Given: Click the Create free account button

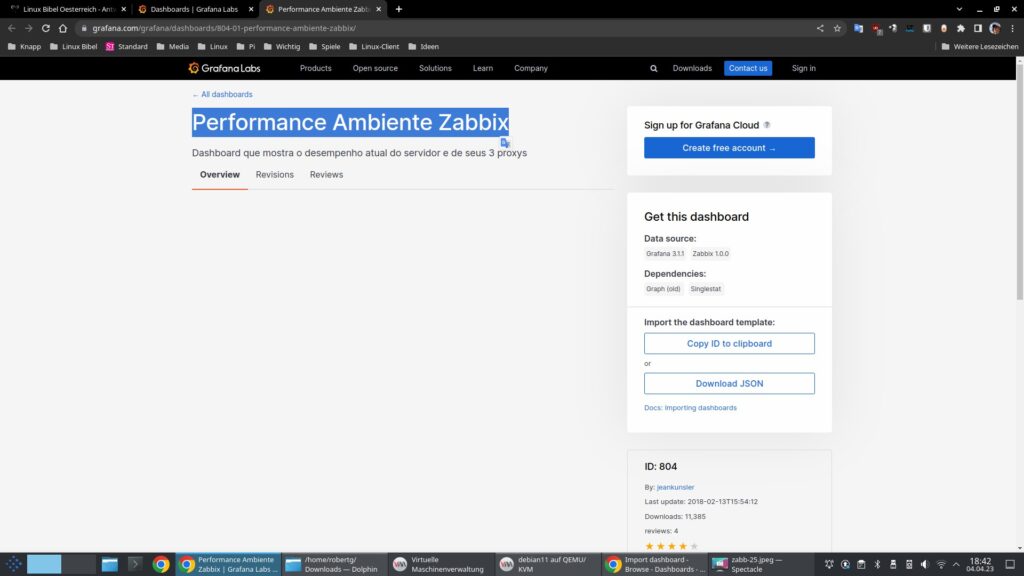Looking at the screenshot, I should point(729,148).
